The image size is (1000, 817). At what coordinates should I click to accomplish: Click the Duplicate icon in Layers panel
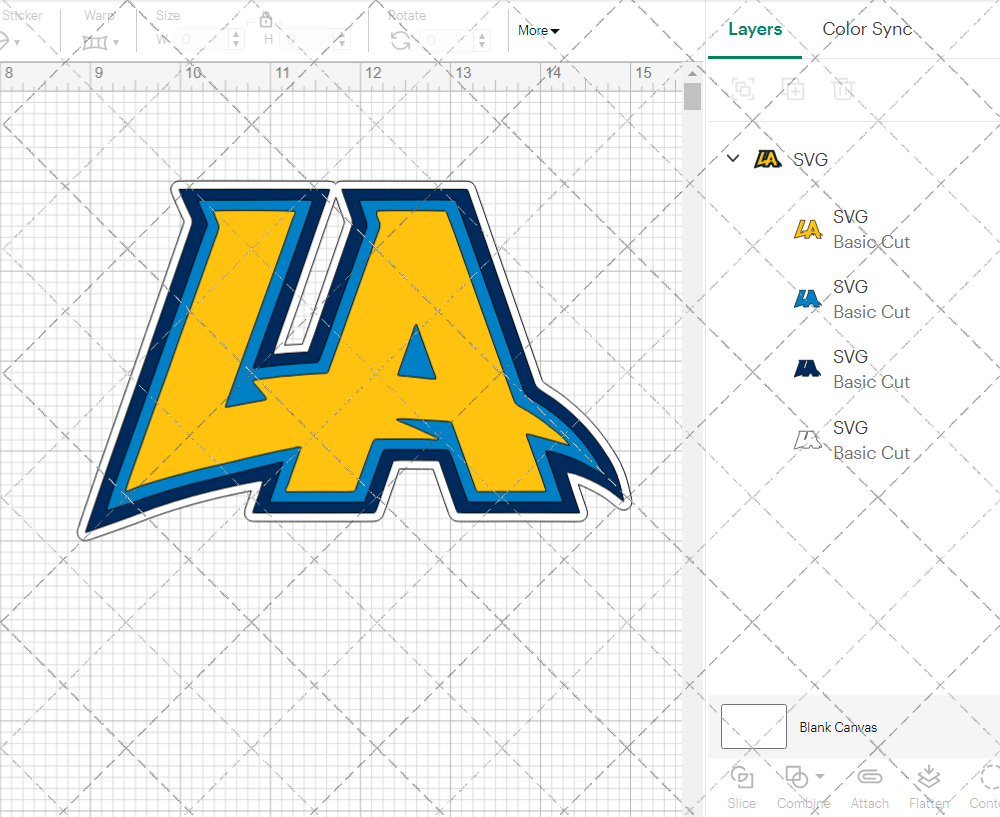[793, 89]
